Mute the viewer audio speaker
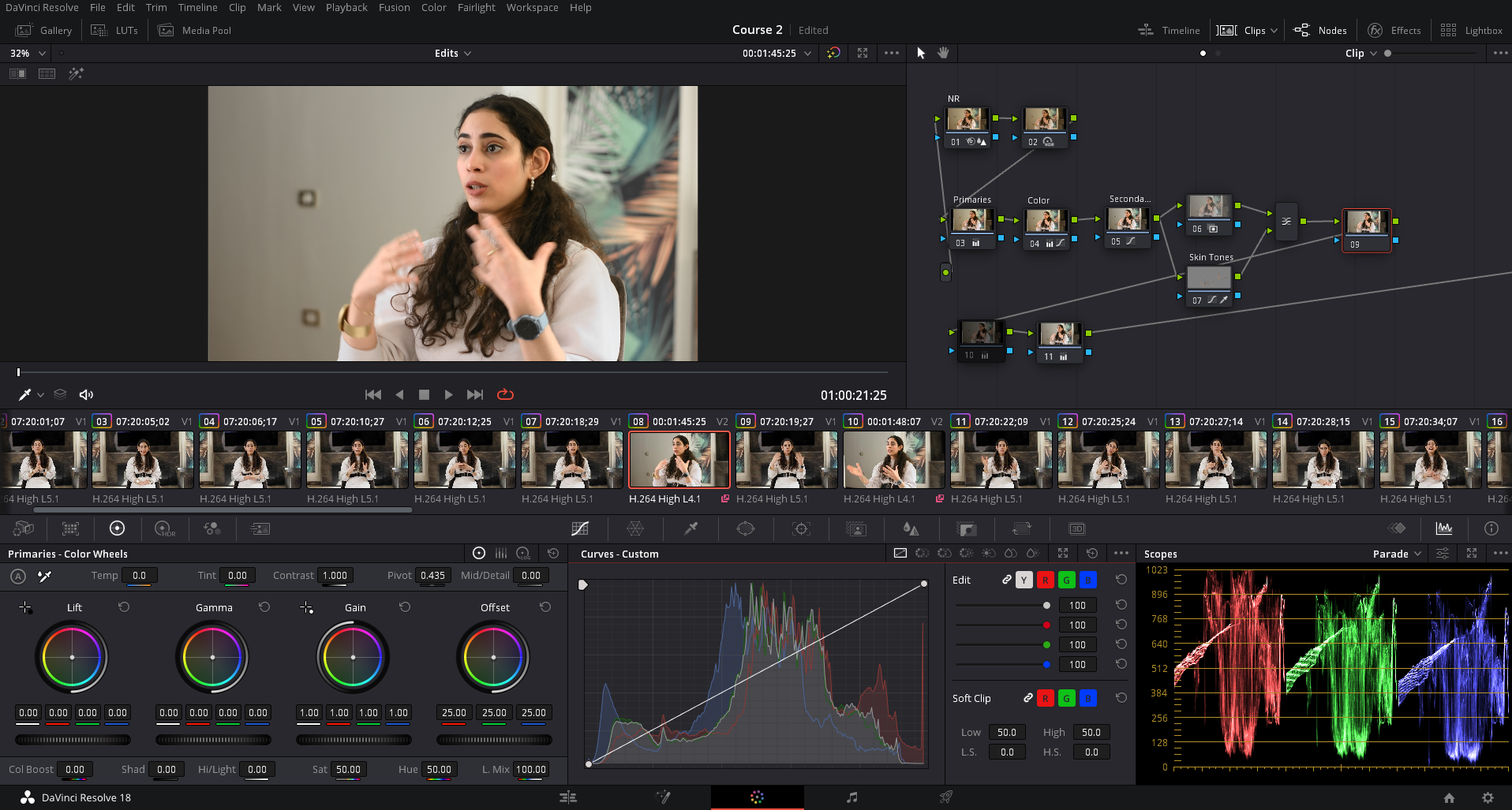1512x810 pixels. click(x=86, y=394)
